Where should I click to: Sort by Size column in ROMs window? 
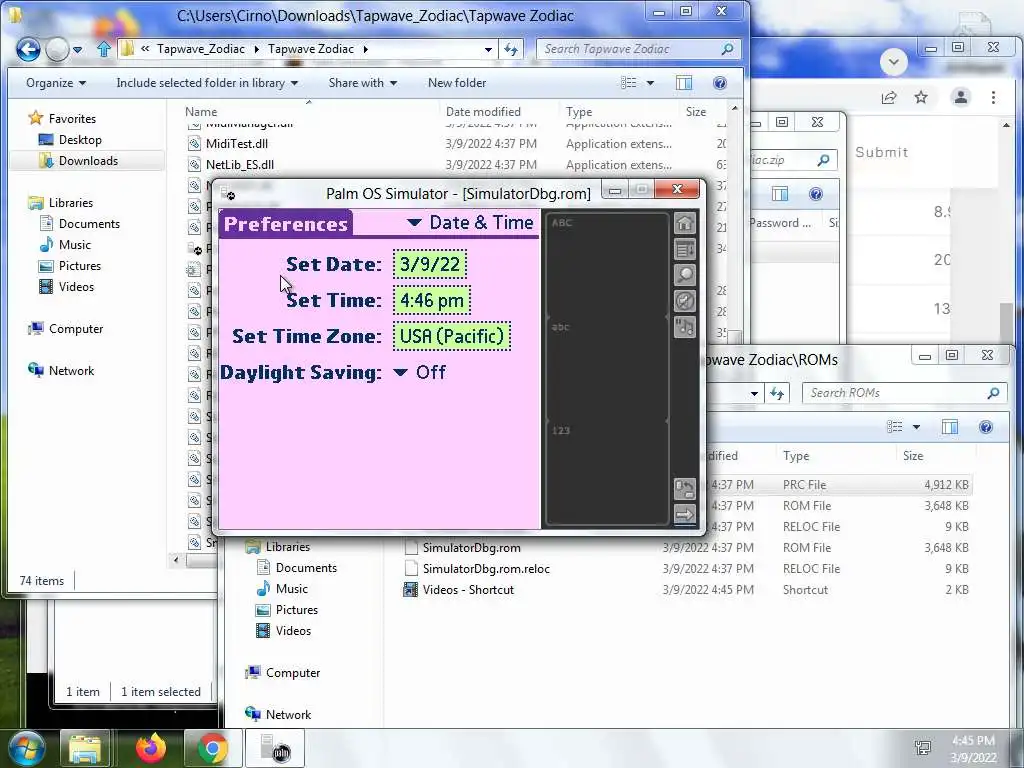pos(913,456)
